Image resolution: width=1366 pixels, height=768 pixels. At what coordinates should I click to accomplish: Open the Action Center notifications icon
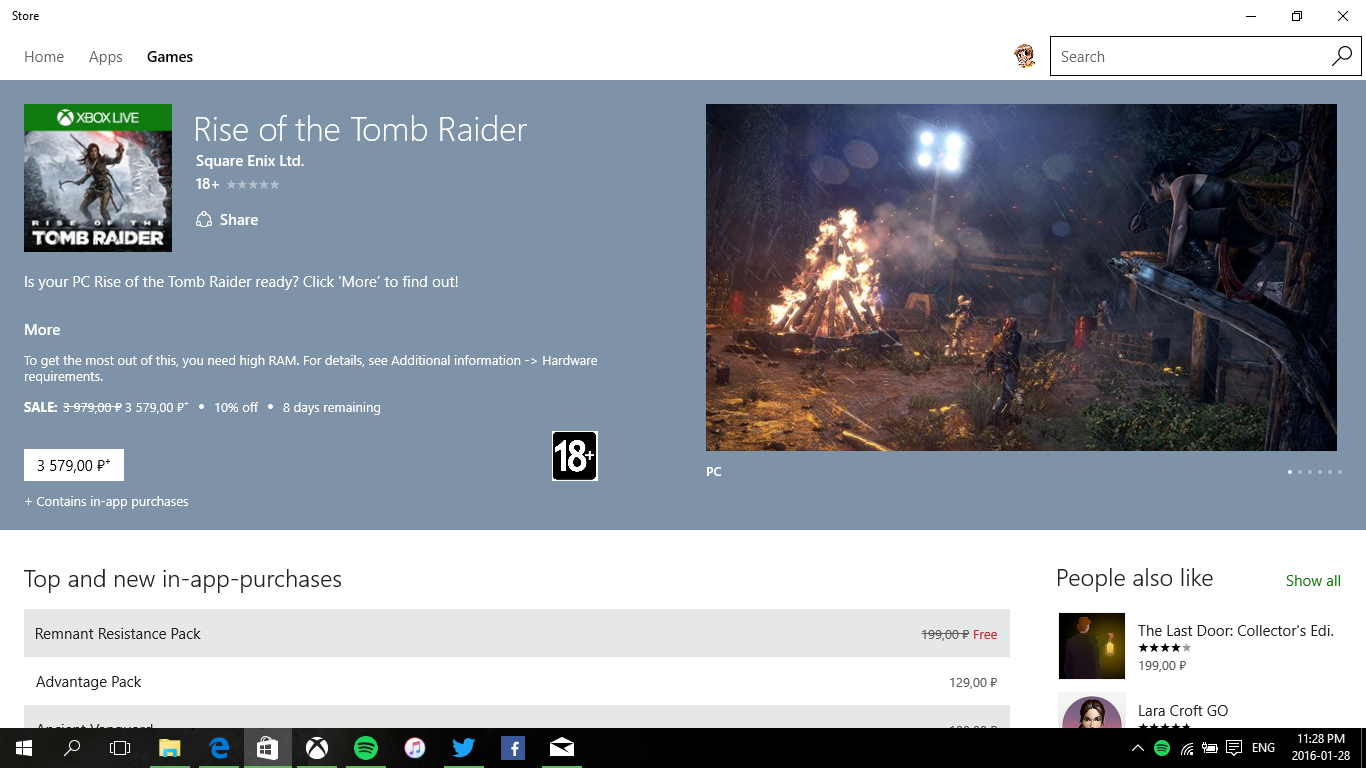point(1234,748)
